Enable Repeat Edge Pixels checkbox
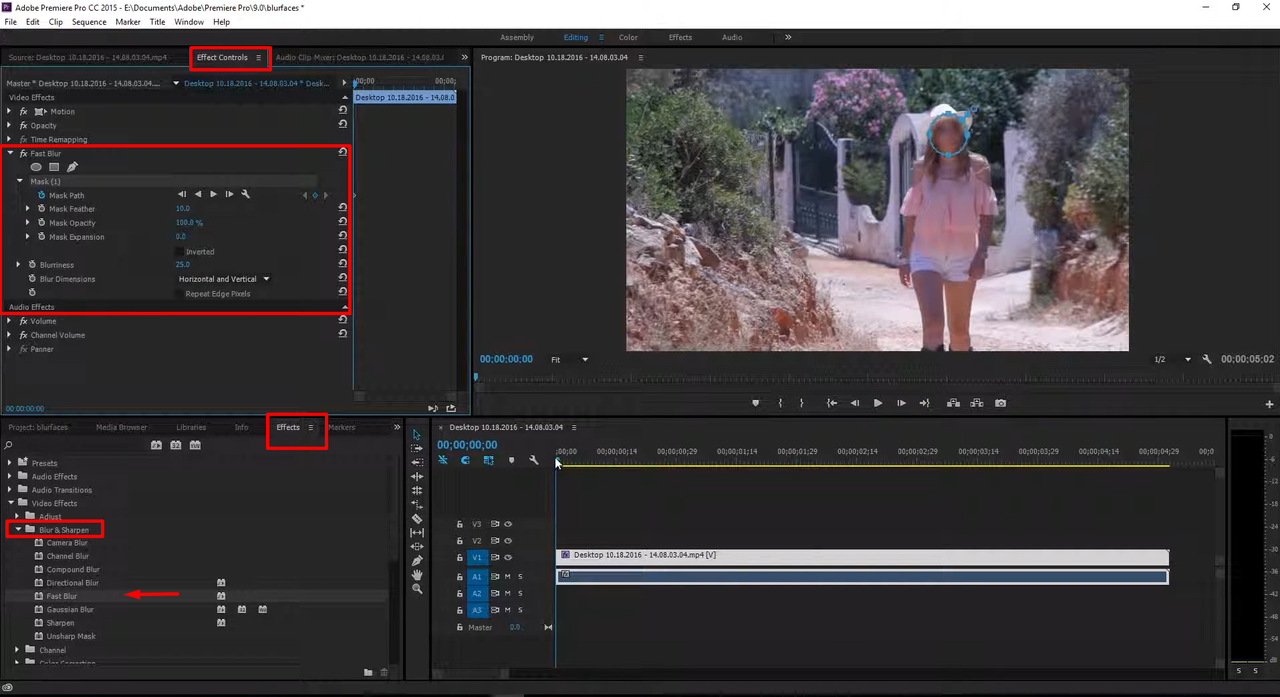 tap(180, 293)
